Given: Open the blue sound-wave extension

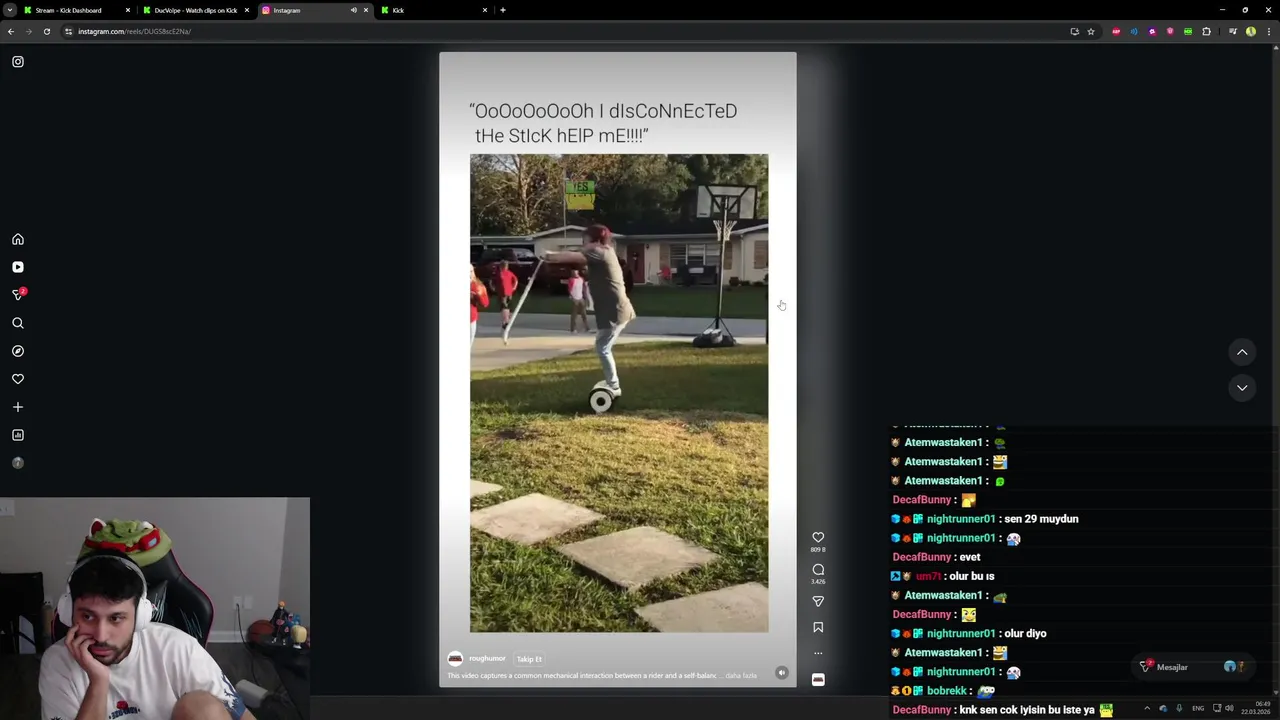Looking at the screenshot, I should click(x=1134, y=31).
